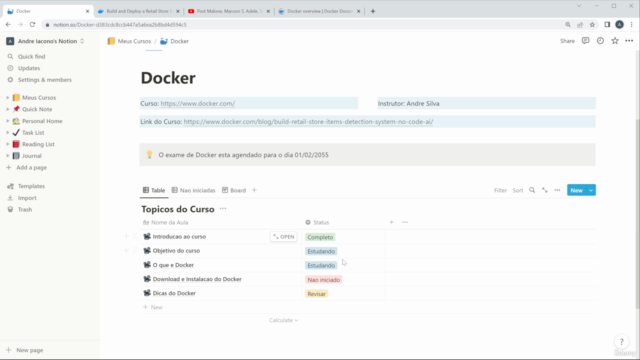
Task: Click the Nao iniciado status tag
Action: tap(324, 280)
